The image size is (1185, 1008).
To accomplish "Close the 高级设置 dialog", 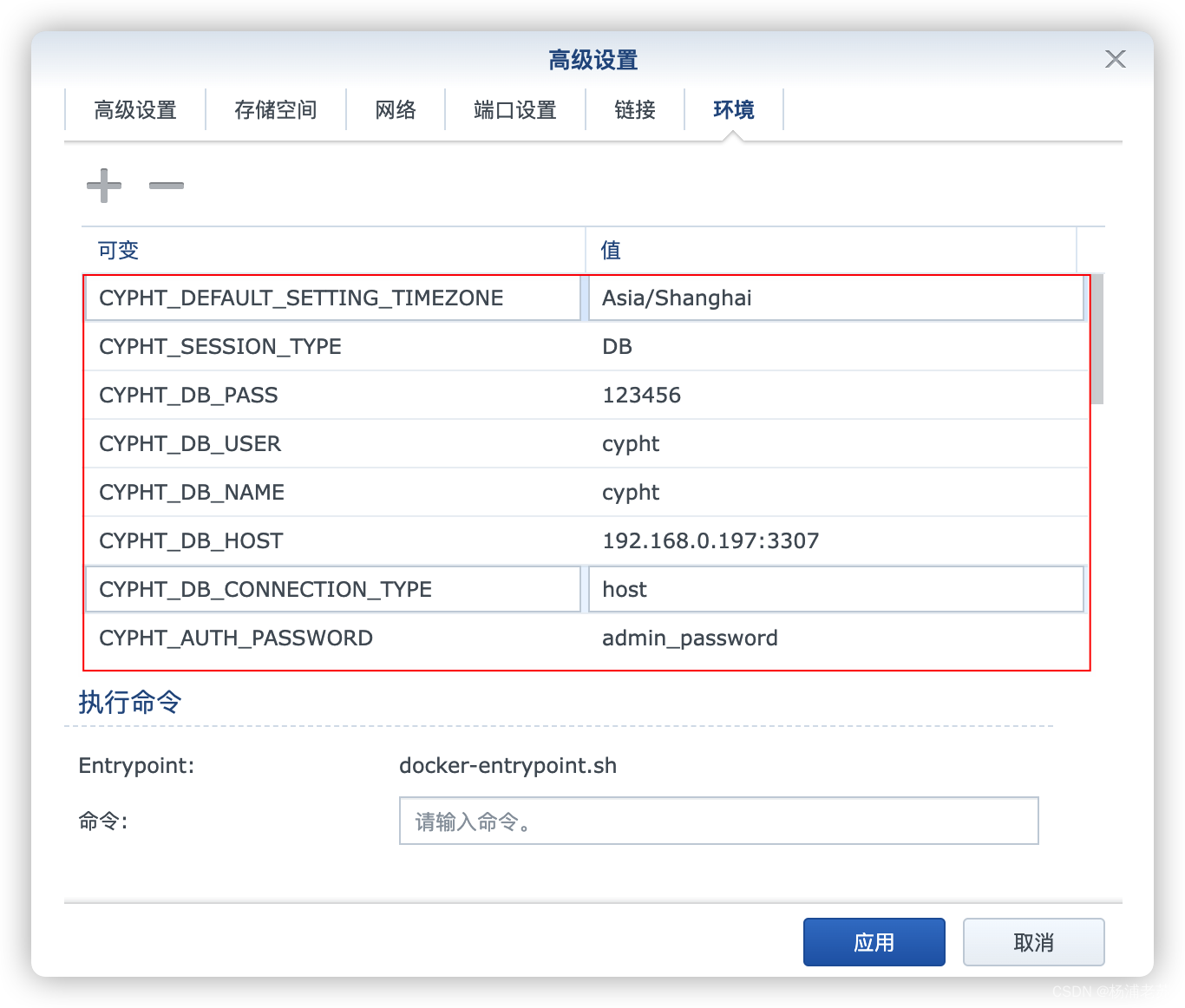I will 1116,59.
